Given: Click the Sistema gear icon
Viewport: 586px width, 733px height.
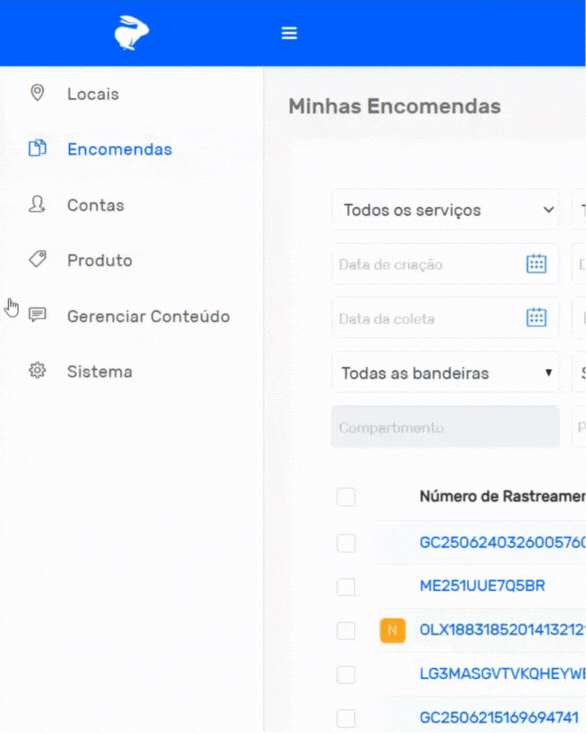Looking at the screenshot, I should 37,371.
